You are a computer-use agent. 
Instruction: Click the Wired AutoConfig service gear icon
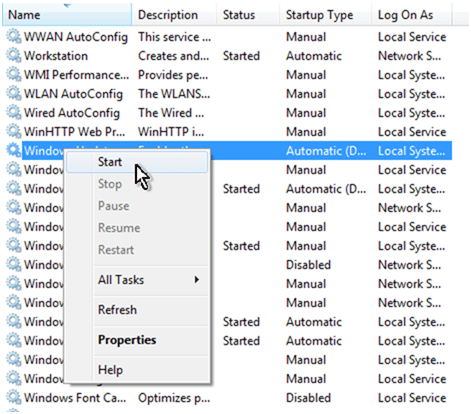tap(14, 112)
